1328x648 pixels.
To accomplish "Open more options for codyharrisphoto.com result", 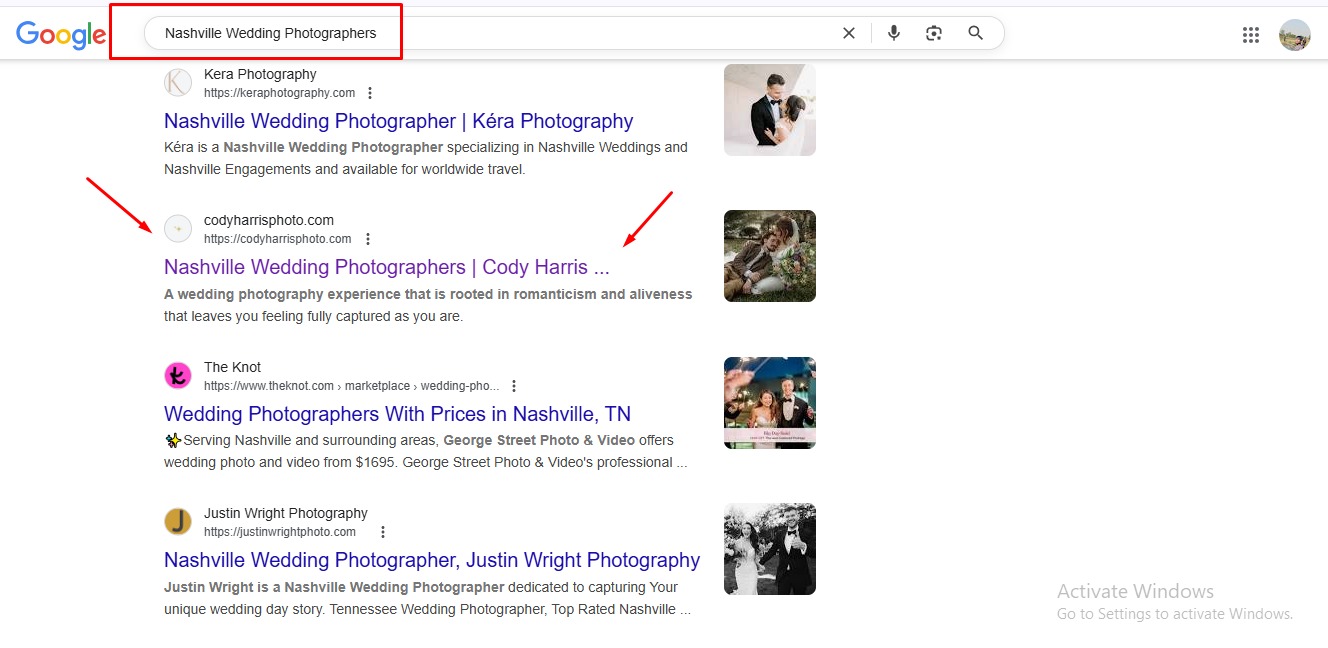I will 368,239.
